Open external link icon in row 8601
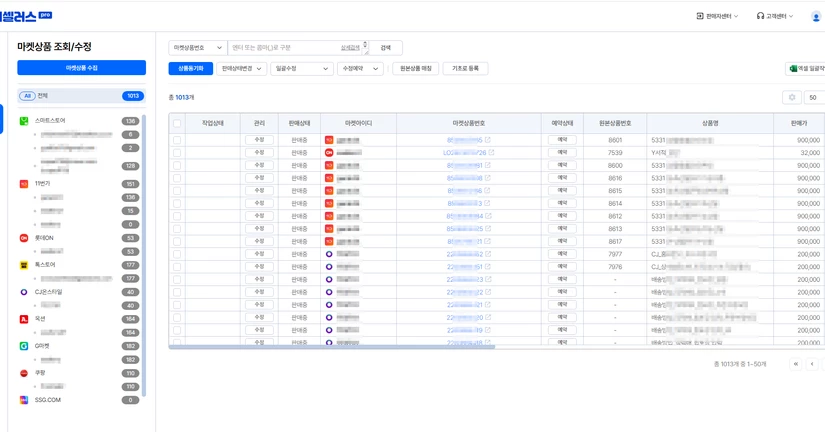825x432 pixels. (x=488, y=140)
